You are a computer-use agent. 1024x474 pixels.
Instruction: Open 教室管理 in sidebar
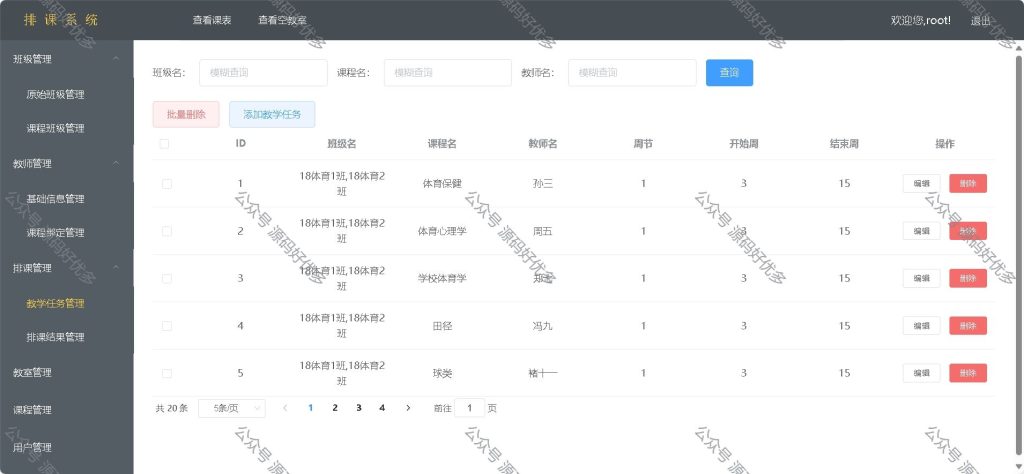[33, 373]
